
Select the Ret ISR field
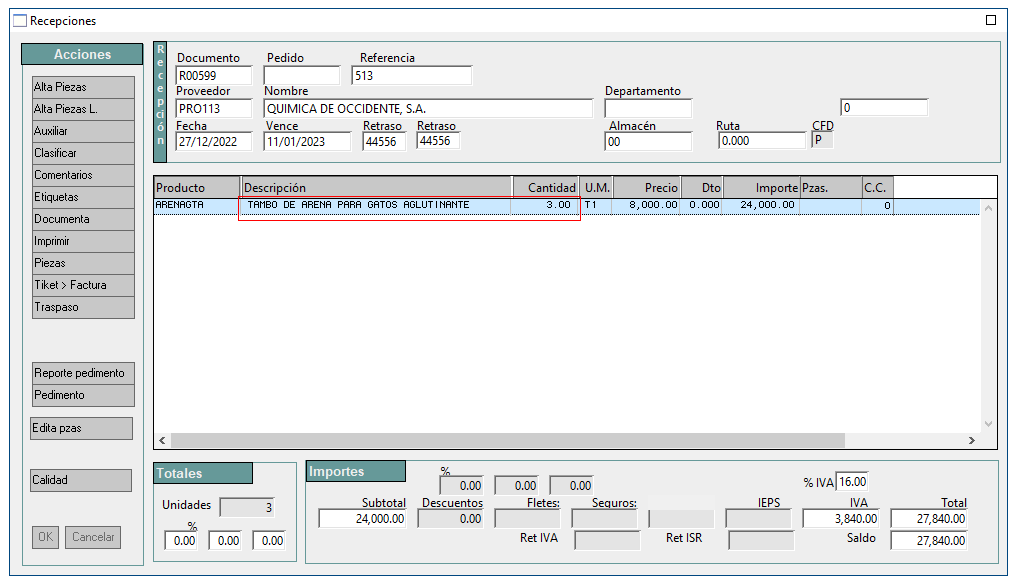pyautogui.click(x=761, y=541)
